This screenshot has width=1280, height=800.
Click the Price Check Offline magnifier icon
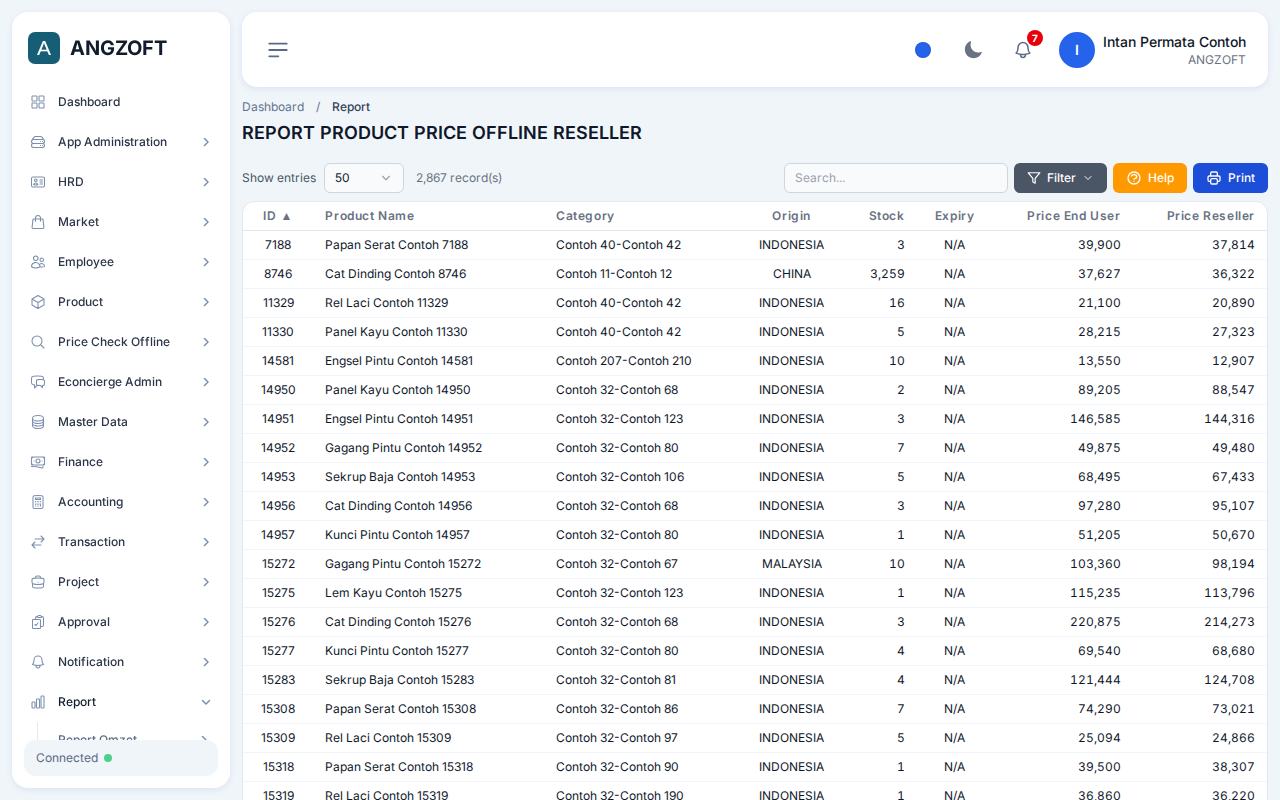pos(38,342)
